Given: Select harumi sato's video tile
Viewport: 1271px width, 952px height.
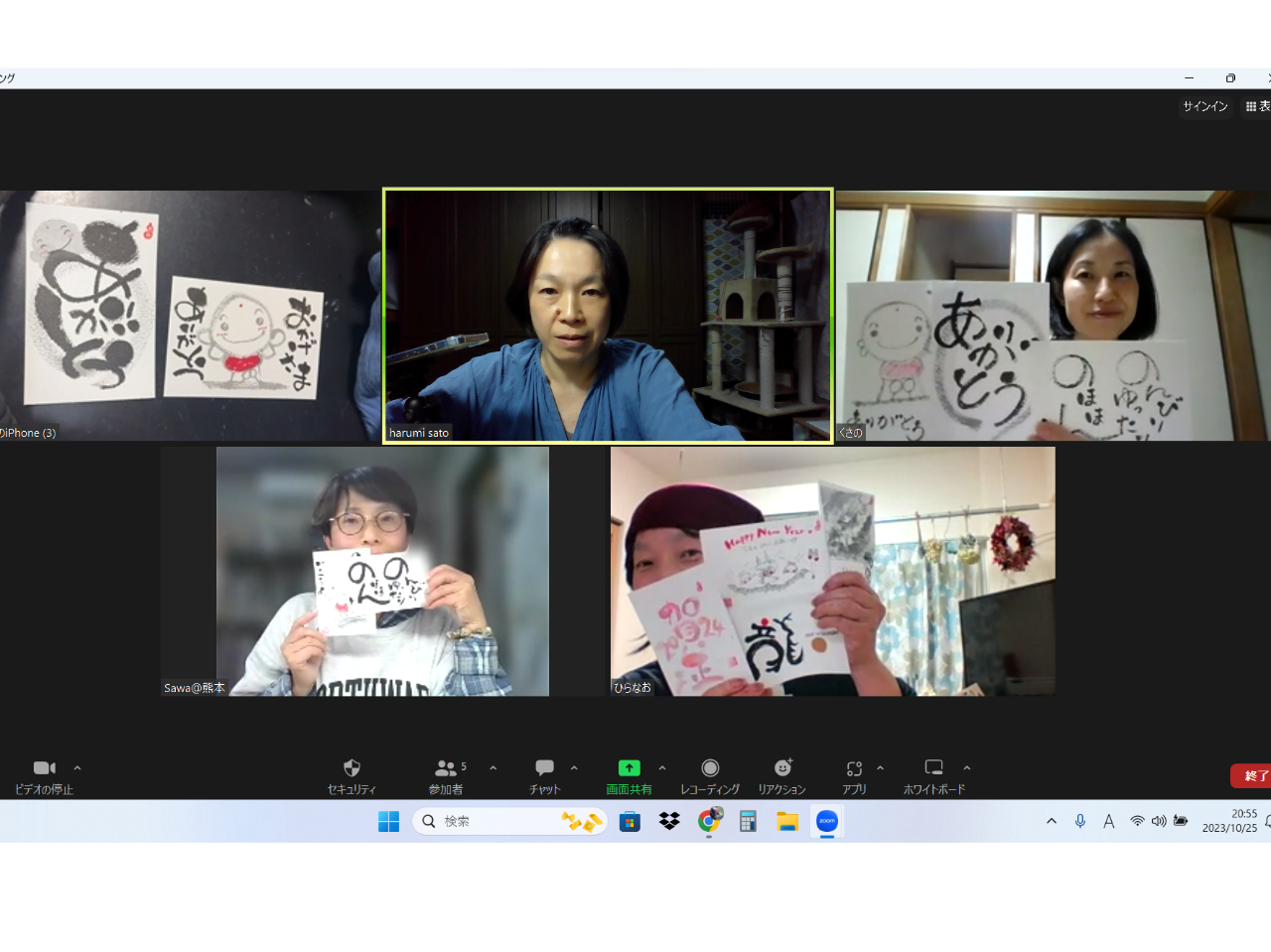Looking at the screenshot, I should point(608,315).
